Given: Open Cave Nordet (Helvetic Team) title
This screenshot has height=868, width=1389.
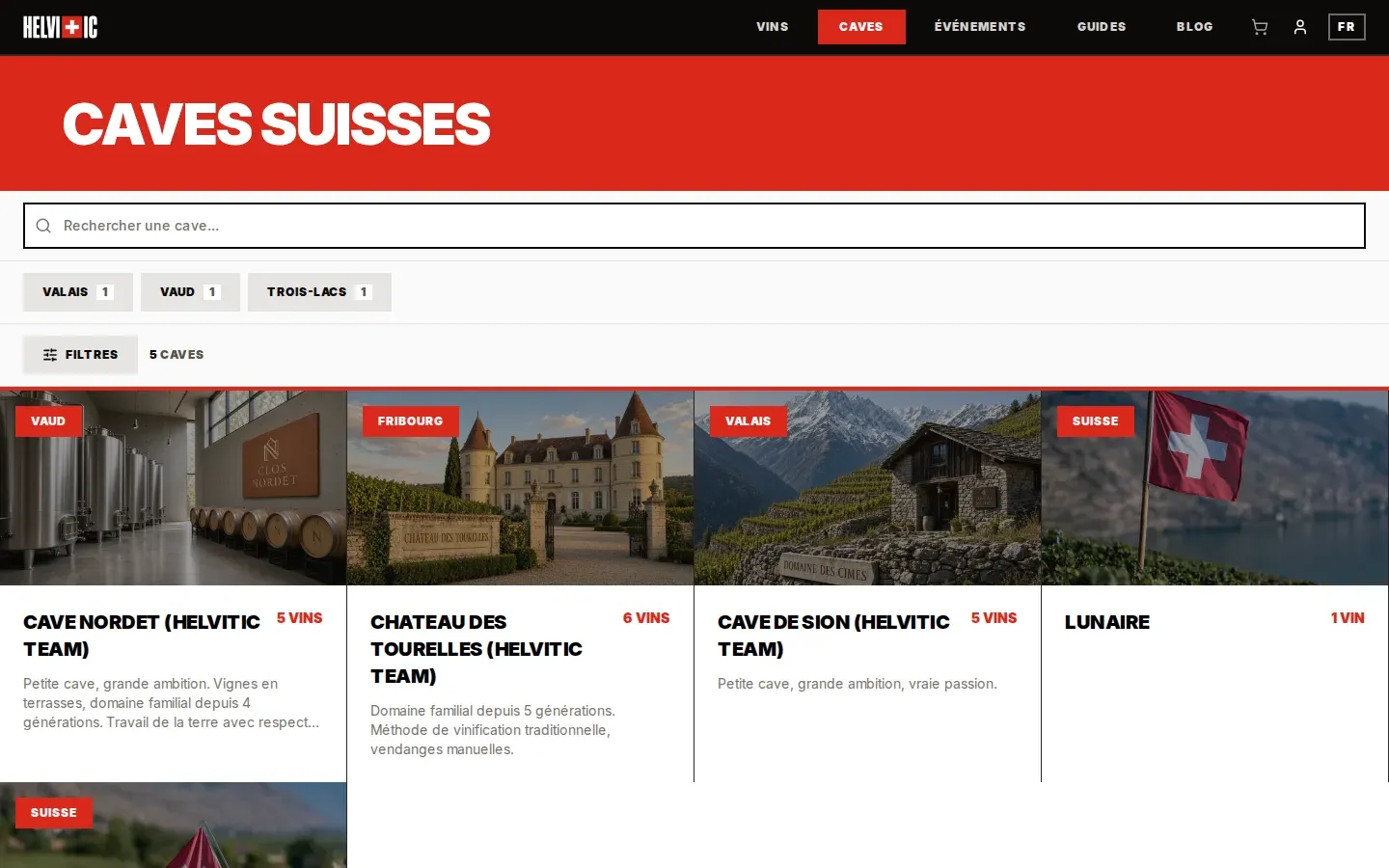Looking at the screenshot, I should [x=142, y=636].
